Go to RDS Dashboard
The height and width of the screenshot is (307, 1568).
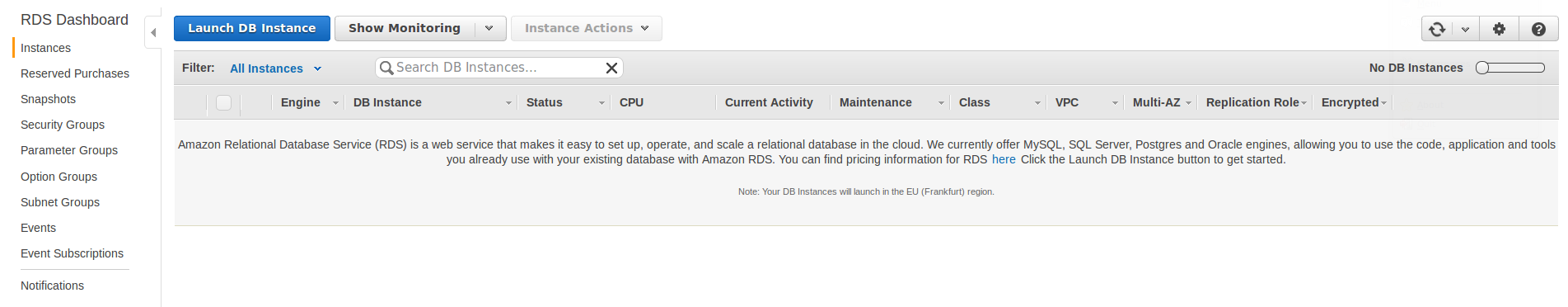click(74, 20)
